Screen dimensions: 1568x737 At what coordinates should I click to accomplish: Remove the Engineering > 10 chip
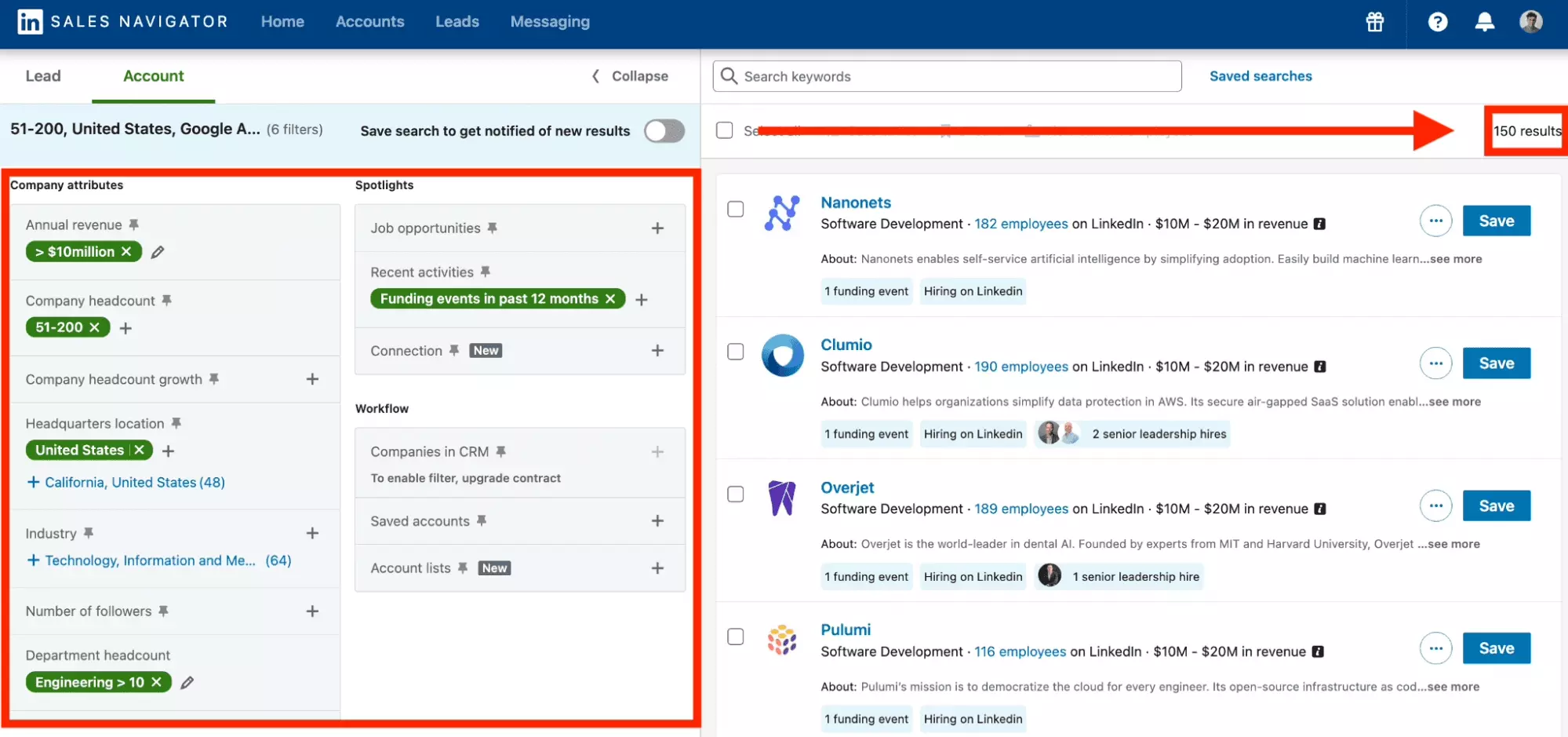(156, 682)
